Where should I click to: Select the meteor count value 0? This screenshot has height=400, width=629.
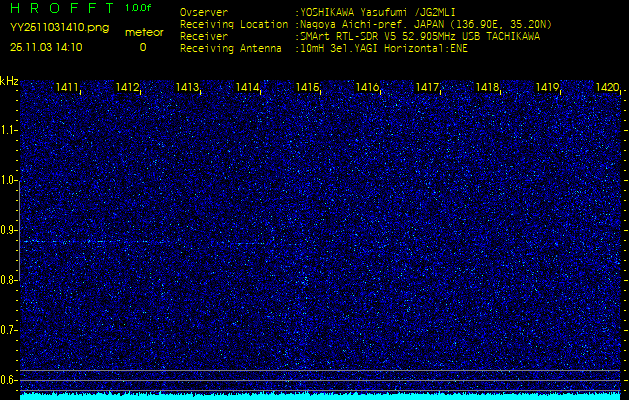pos(142,47)
